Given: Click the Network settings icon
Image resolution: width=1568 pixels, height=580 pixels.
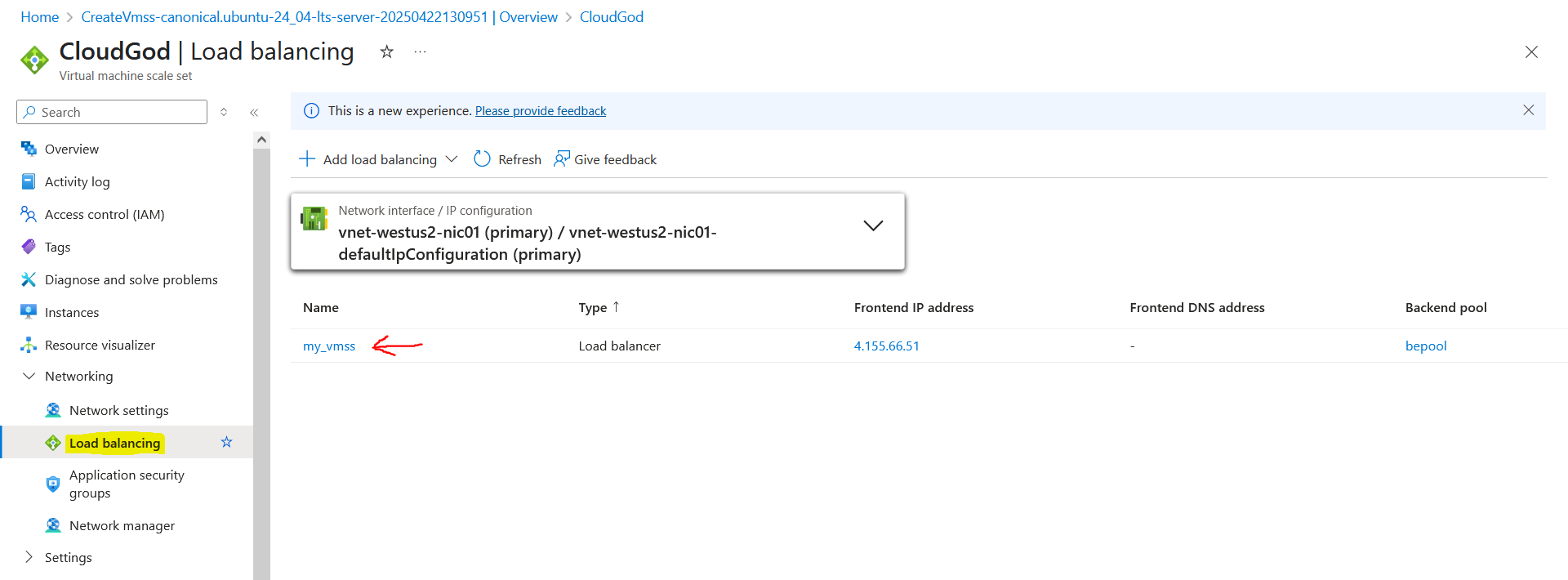Looking at the screenshot, I should click(x=53, y=410).
